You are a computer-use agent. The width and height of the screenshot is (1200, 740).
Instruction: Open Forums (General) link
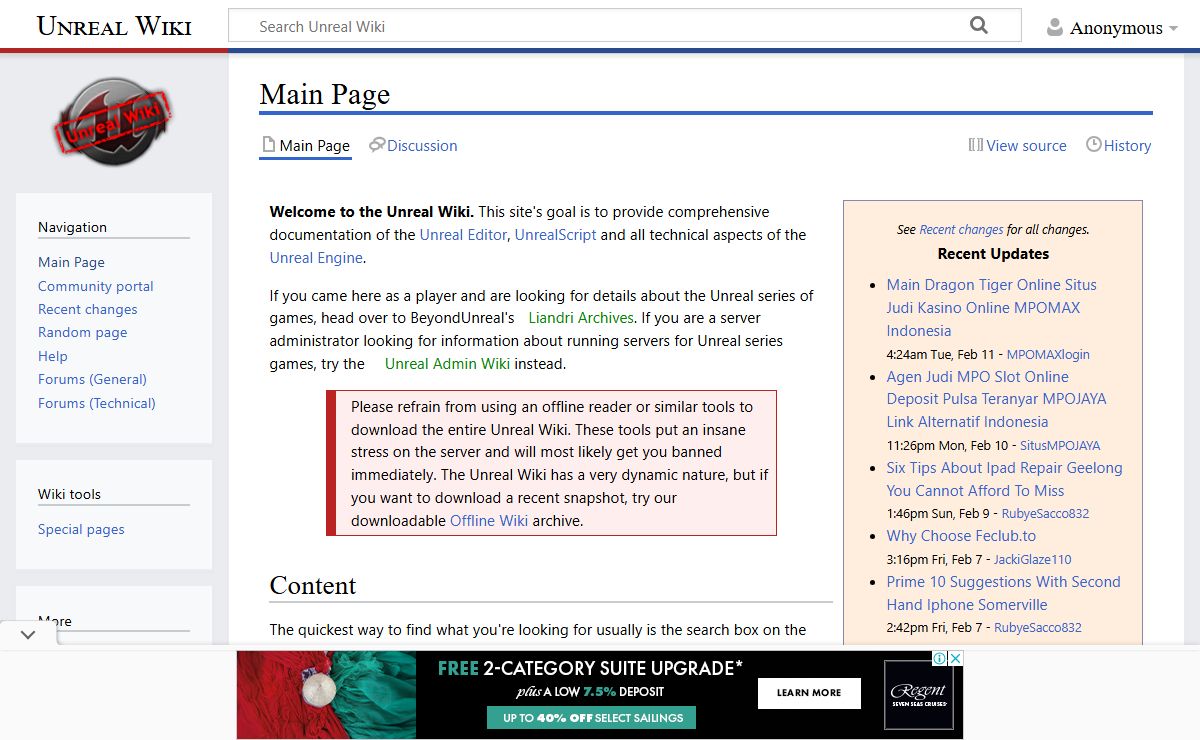92,379
